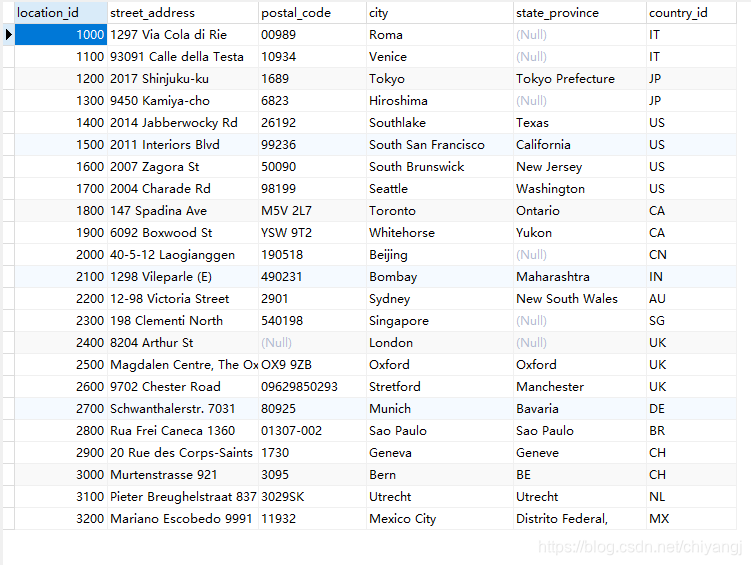Click the Toronto city cell
The width and height of the screenshot is (751, 565).
click(440, 211)
